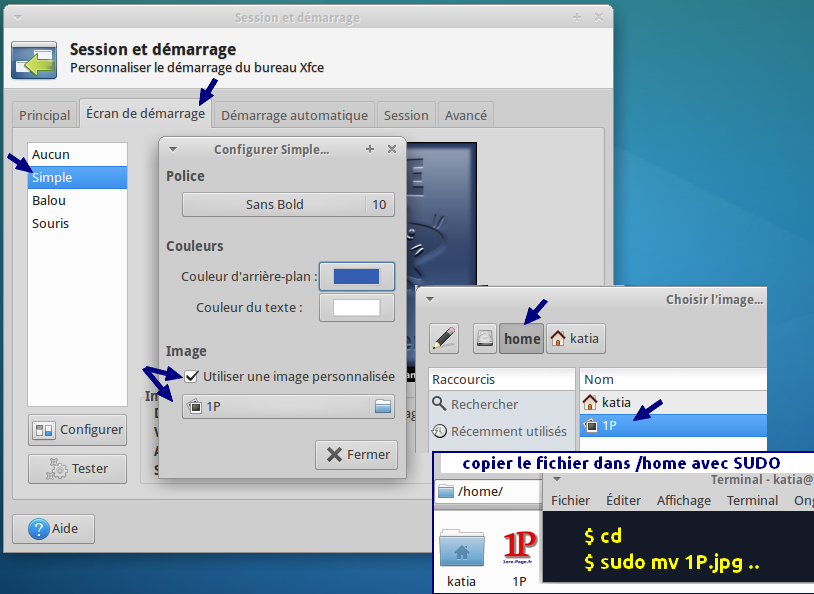Viewport: 814px width, 594px height.
Task: Open the 1P image file chooser combo
Action: [275, 406]
